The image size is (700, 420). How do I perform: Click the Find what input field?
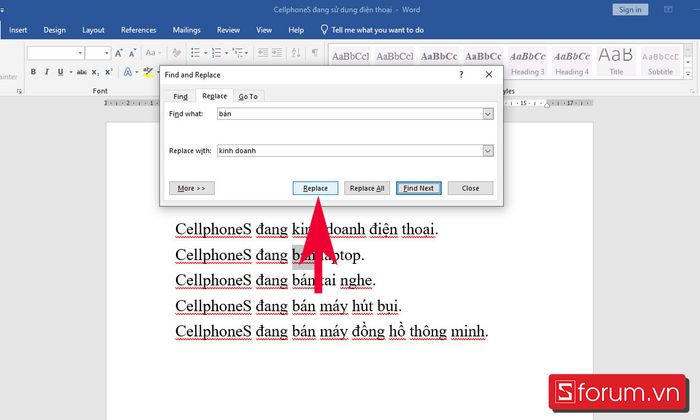(350, 114)
